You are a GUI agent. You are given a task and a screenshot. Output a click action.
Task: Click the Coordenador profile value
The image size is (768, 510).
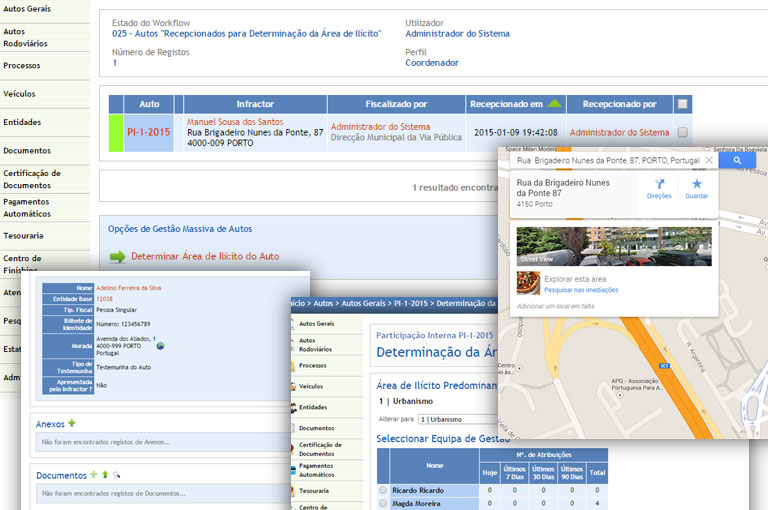coord(432,63)
